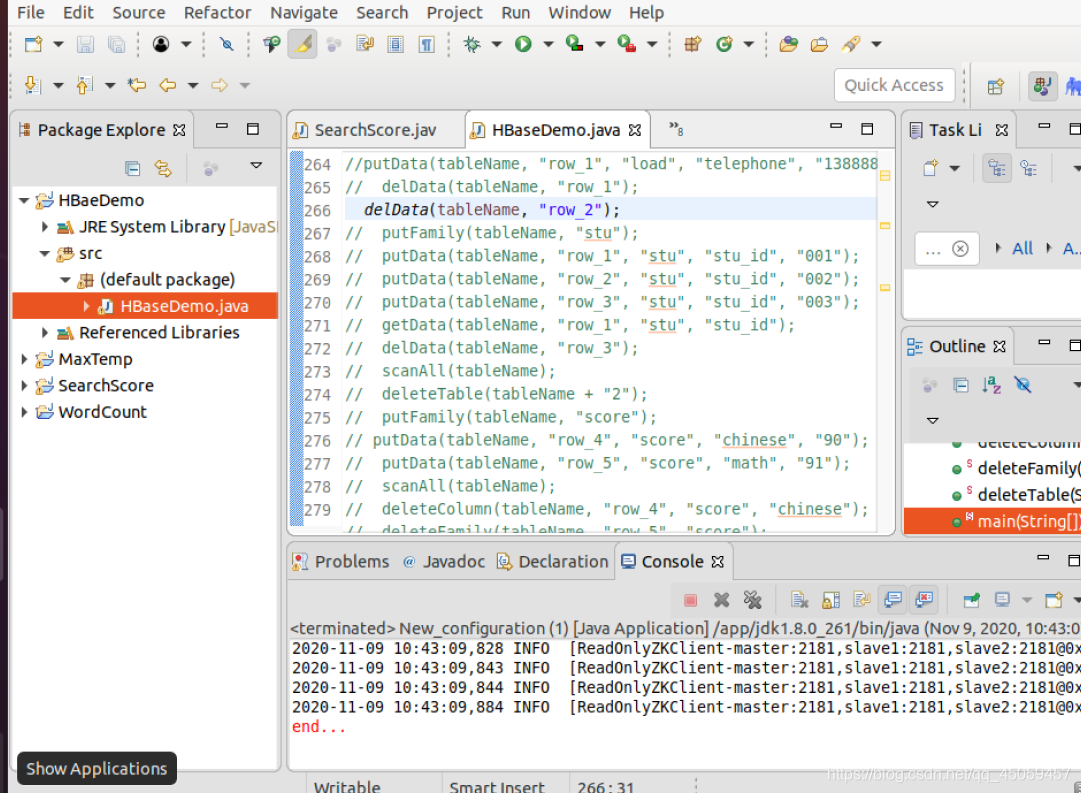1081x793 pixels.
Task: Click the Debug bug icon
Action: pos(472,44)
